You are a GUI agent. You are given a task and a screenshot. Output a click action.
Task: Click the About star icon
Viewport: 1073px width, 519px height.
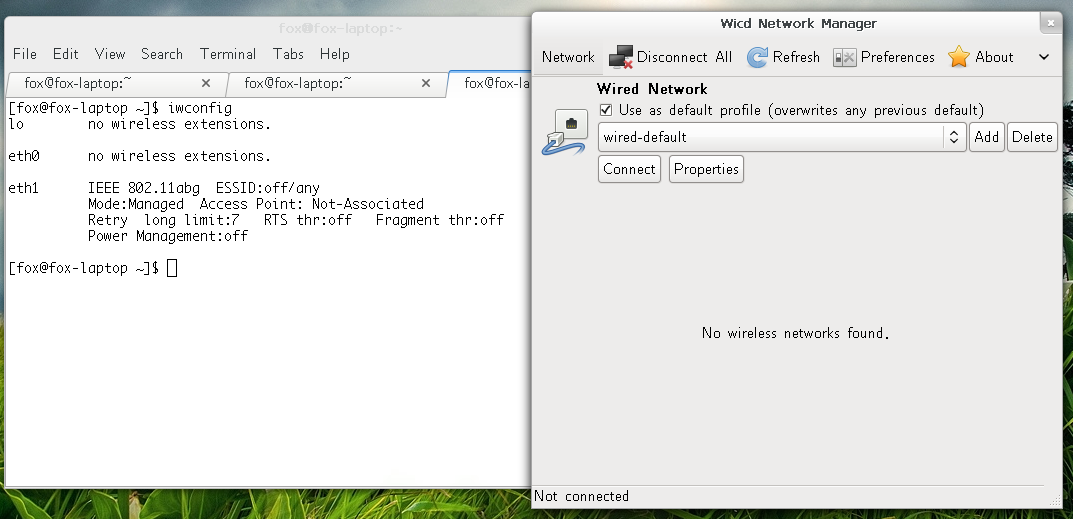click(x=959, y=57)
